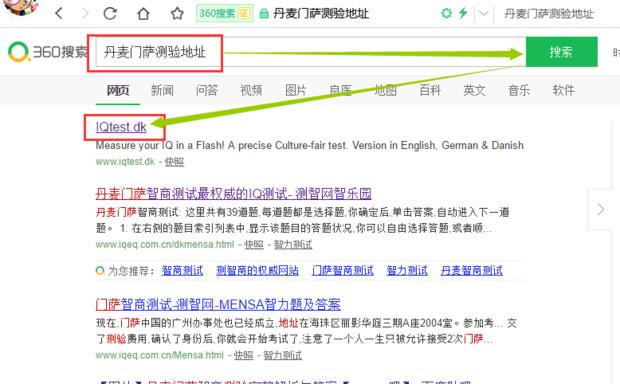Click the URL www.iqeq.com.cn/dkmensa.html
The width and height of the screenshot is (620, 384).
click(165, 245)
